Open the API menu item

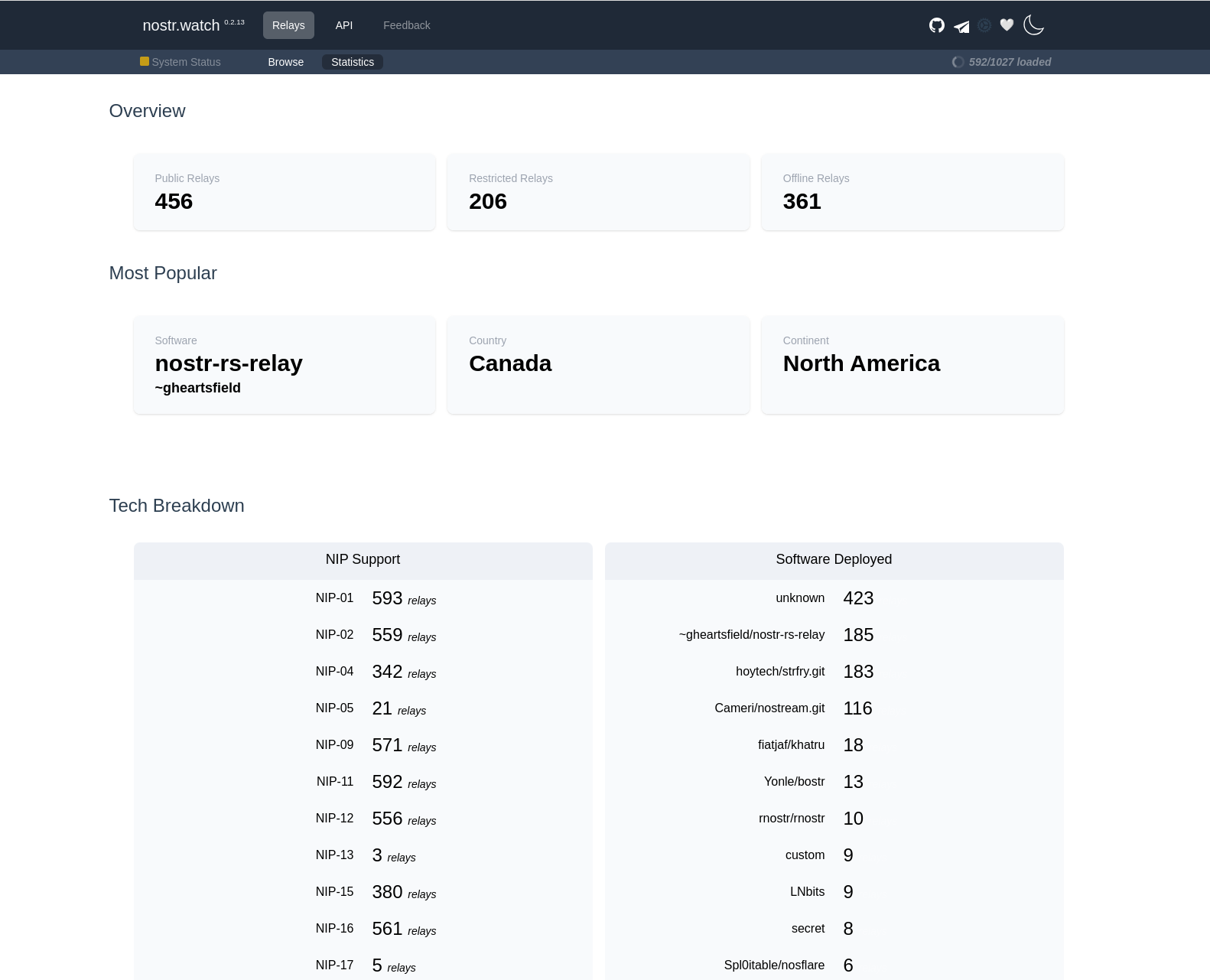coord(344,25)
